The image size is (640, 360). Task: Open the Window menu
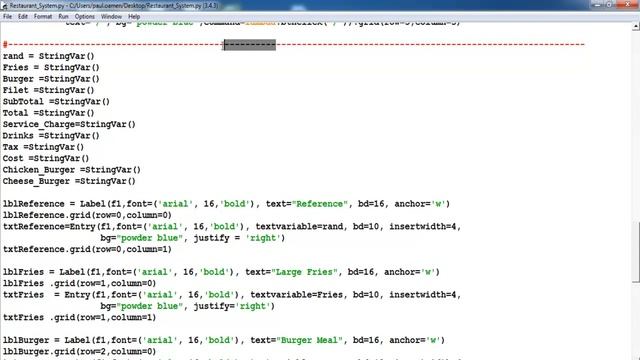click(x=111, y=17)
